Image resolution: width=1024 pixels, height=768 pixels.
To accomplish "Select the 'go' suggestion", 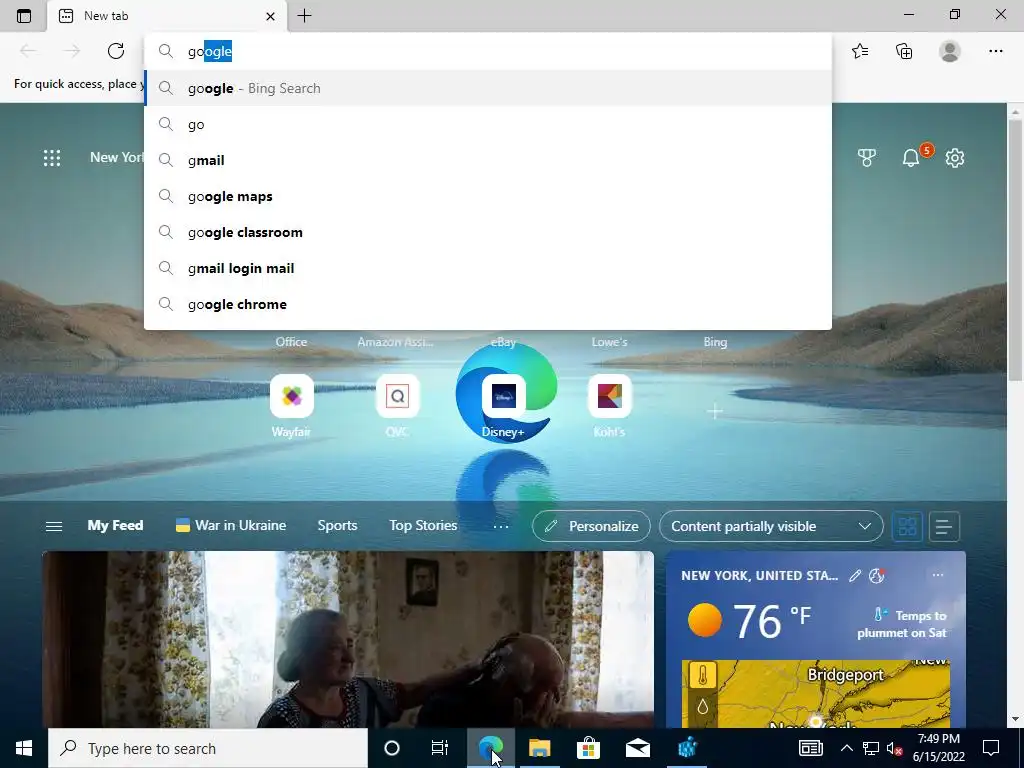I will [488, 124].
